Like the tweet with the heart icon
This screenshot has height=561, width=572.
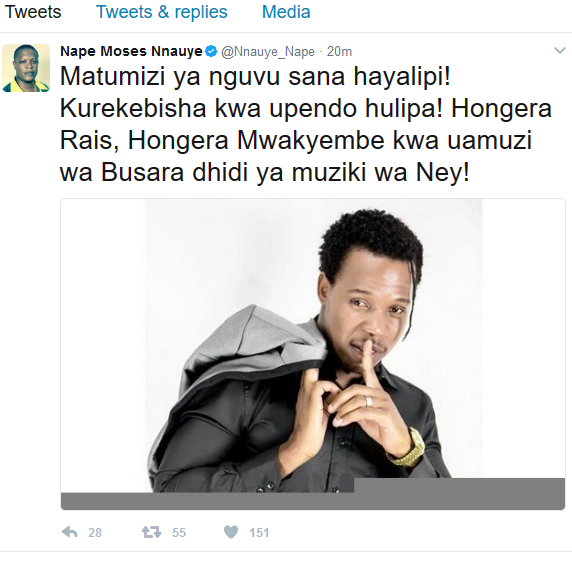click(x=231, y=532)
